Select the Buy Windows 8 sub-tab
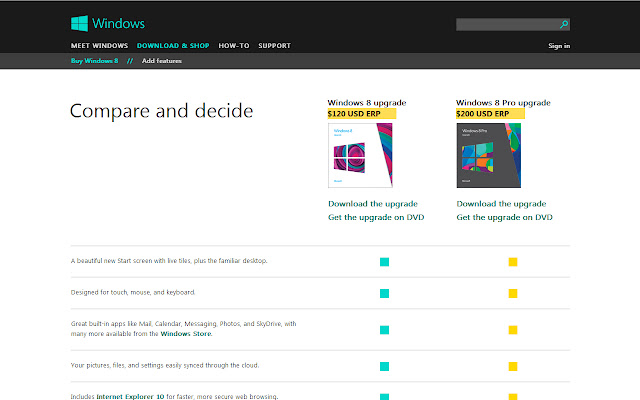Image resolution: width=640 pixels, height=400 pixels. click(x=94, y=61)
